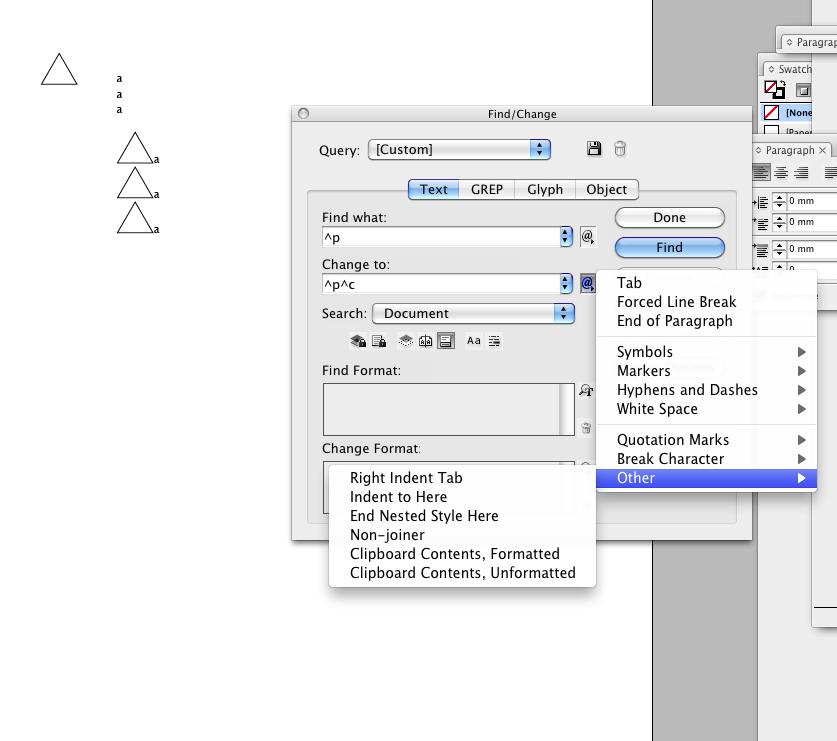Click formatting affects container icon in Swatches
This screenshot has height=741, width=837.
pos(803,90)
